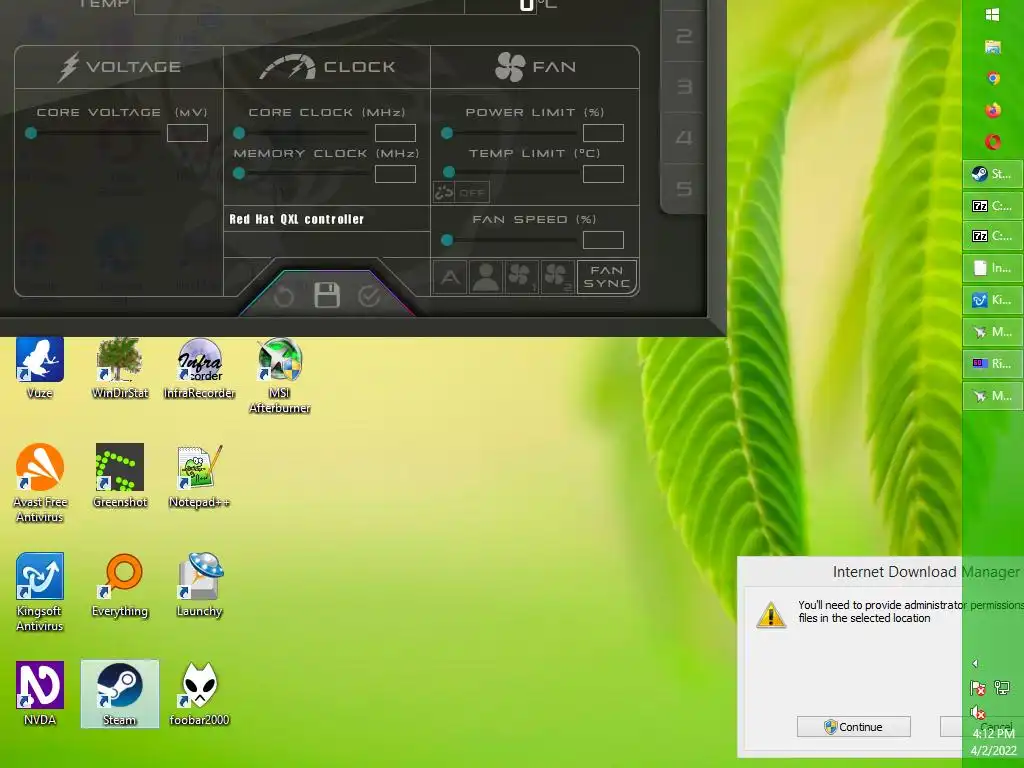Select the NVDA desktop shortcut
Screen dimensions: 1024x768
pos(40,694)
